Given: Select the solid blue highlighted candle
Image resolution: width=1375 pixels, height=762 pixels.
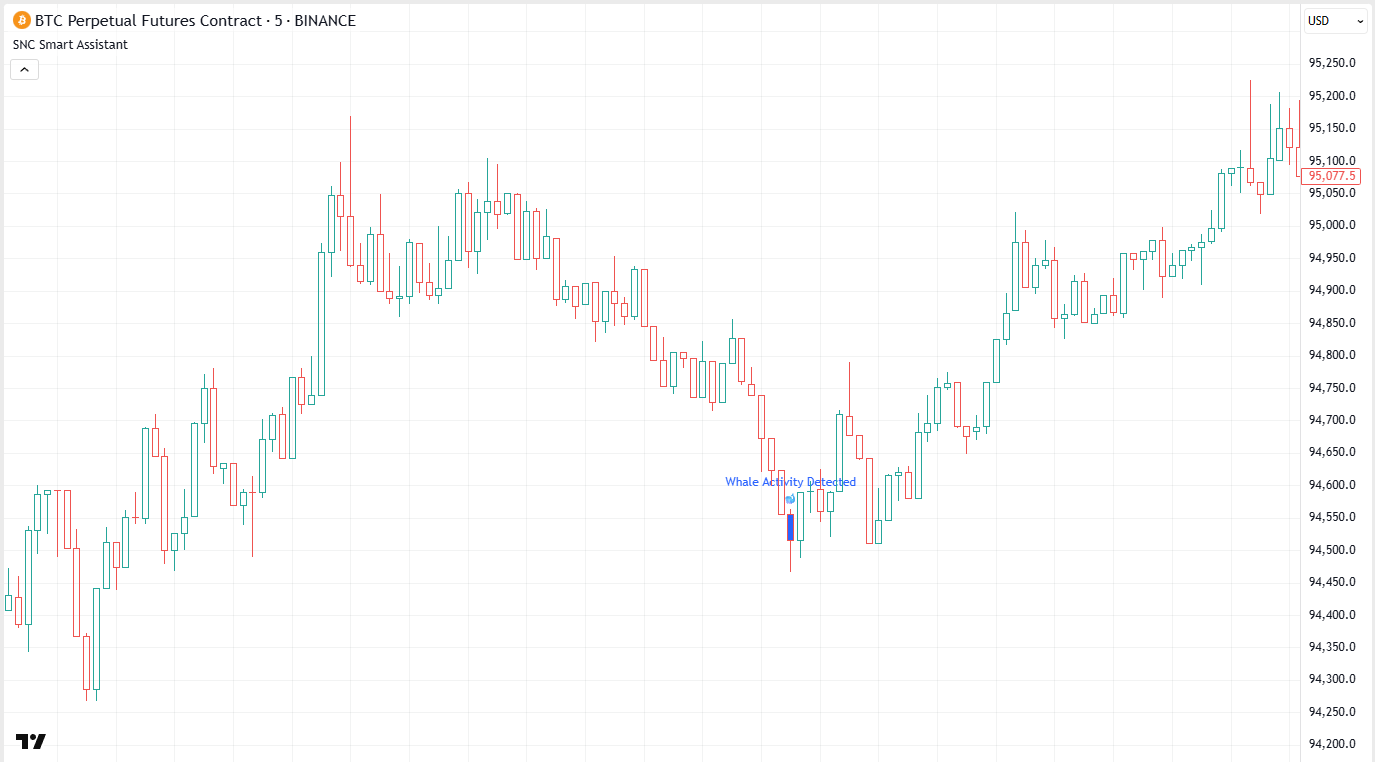Looking at the screenshot, I should 790,527.
